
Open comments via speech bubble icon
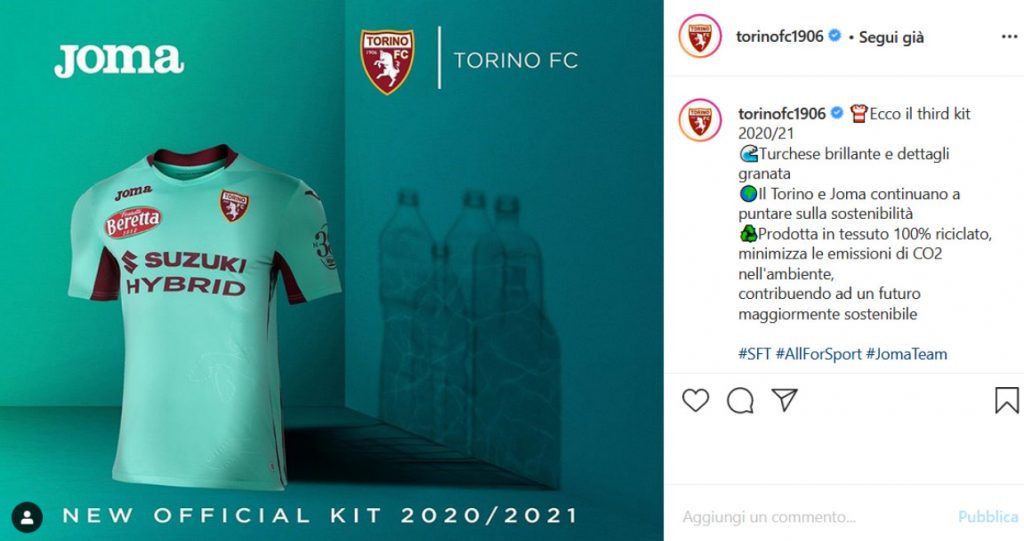click(x=740, y=401)
